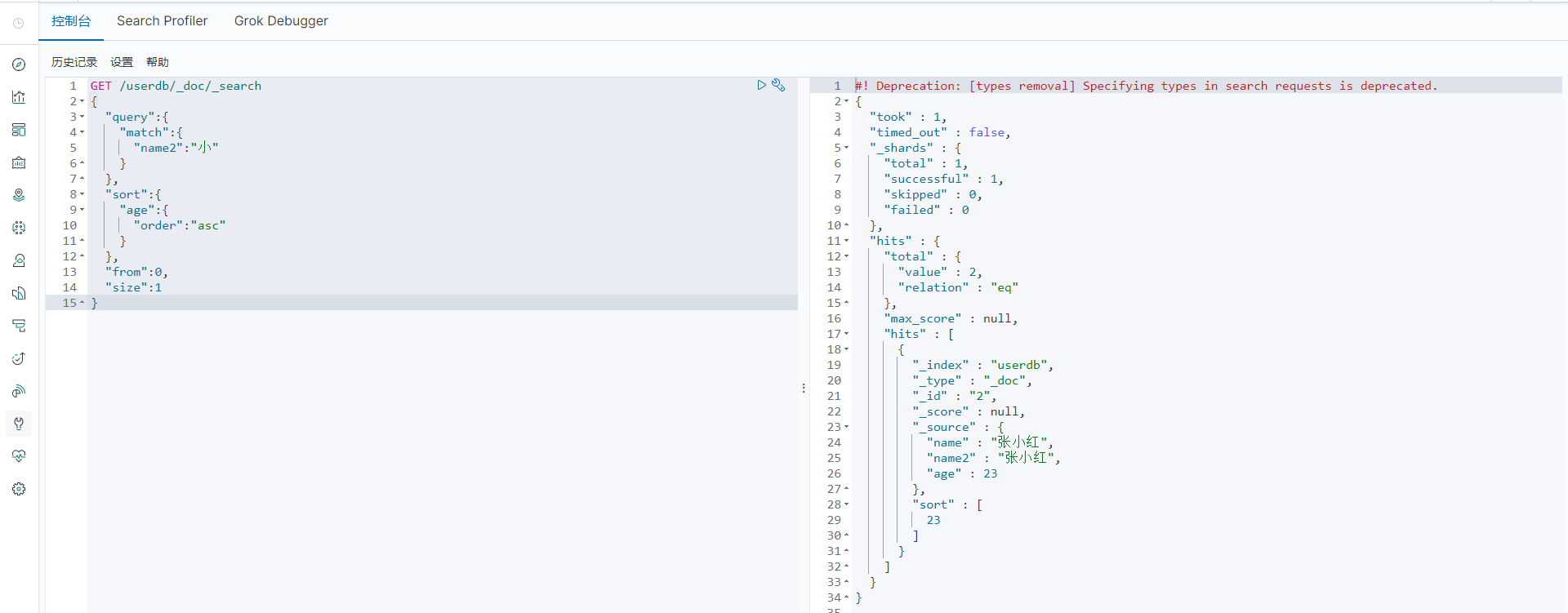Screen dimensions: 1568x613
Task: Open SIEM icon in sidebar
Action: [x=19, y=391]
